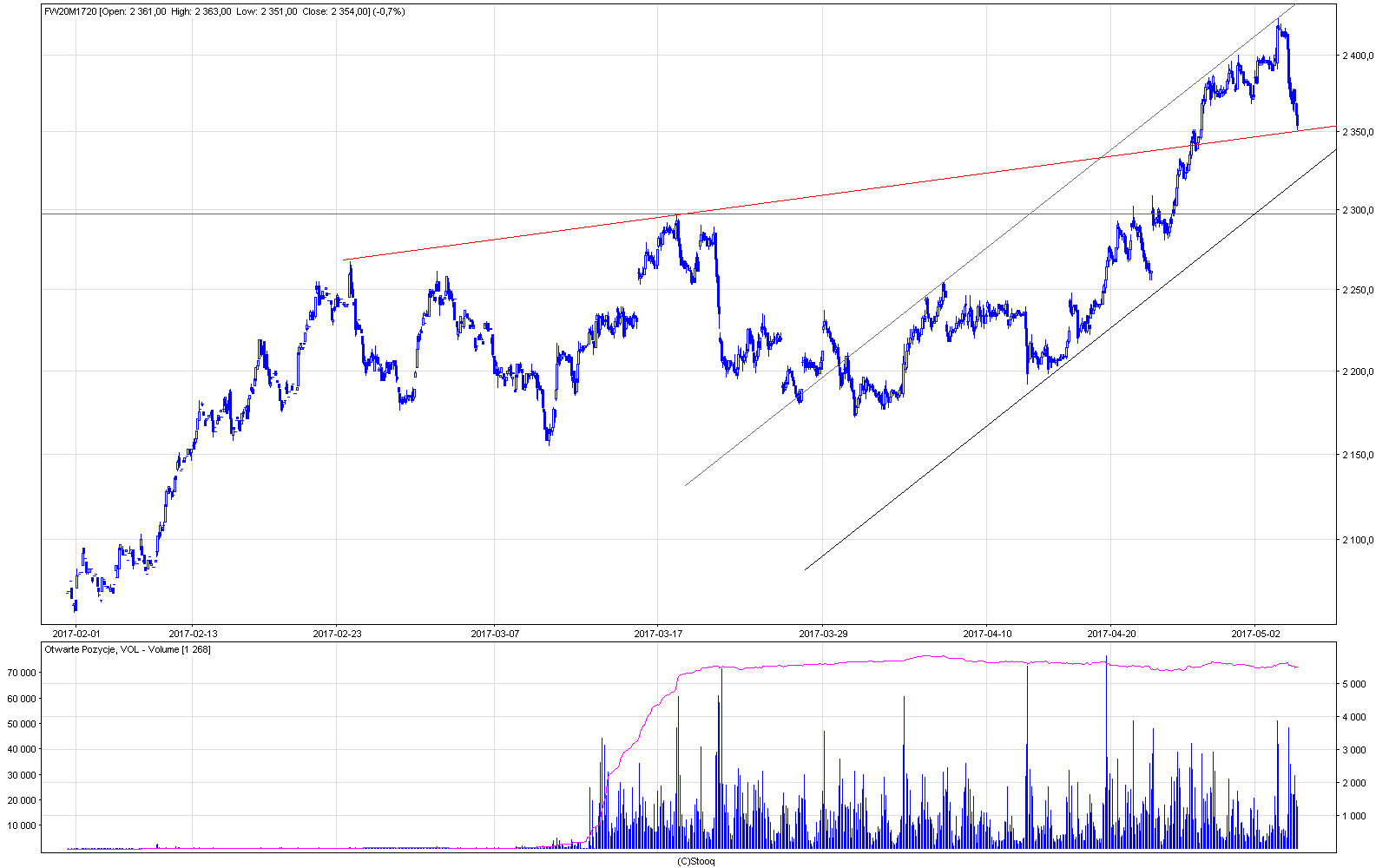
Task: Click the 2017-03-17 date label
Action: click(658, 634)
